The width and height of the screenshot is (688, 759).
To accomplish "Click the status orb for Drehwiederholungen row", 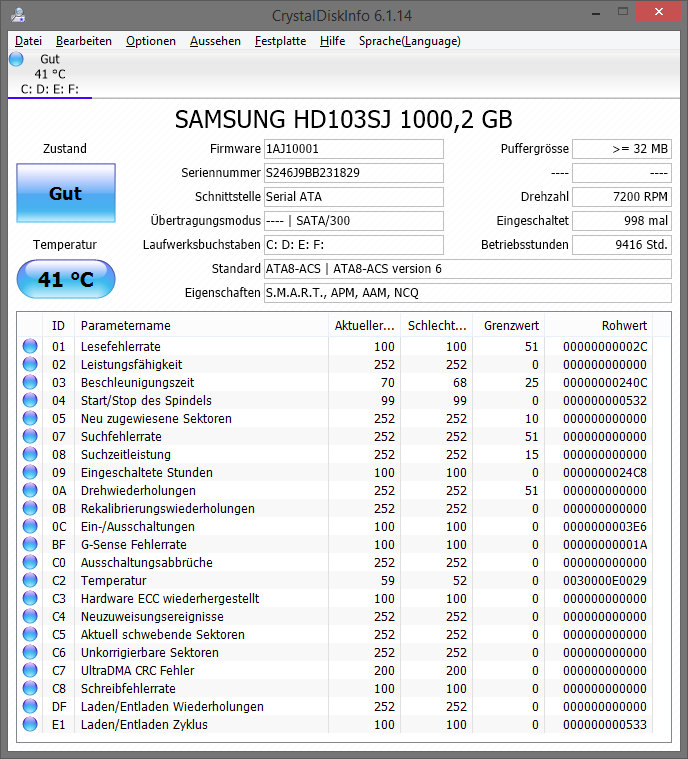I will click(30, 490).
